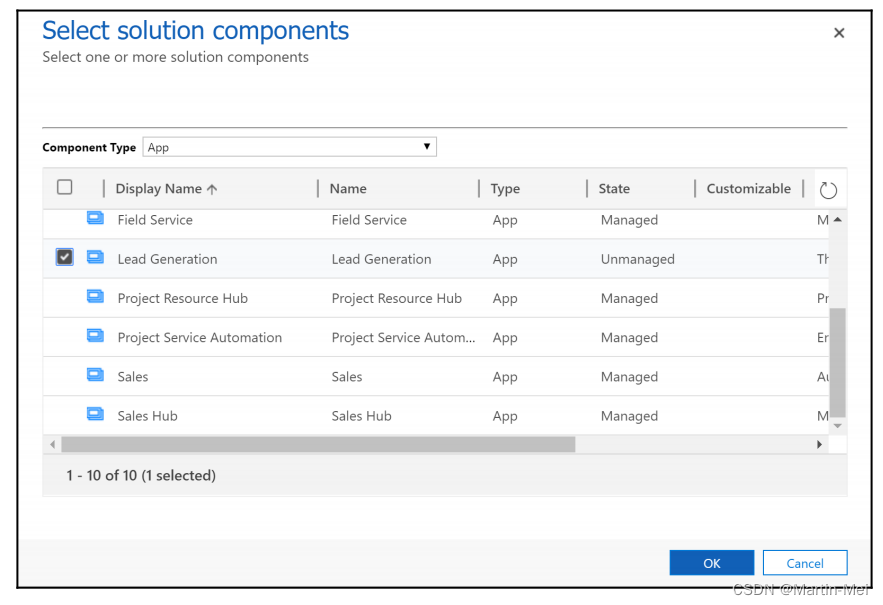
Task: Click the app icon beside Project Resource Hub
Action: tap(95, 296)
